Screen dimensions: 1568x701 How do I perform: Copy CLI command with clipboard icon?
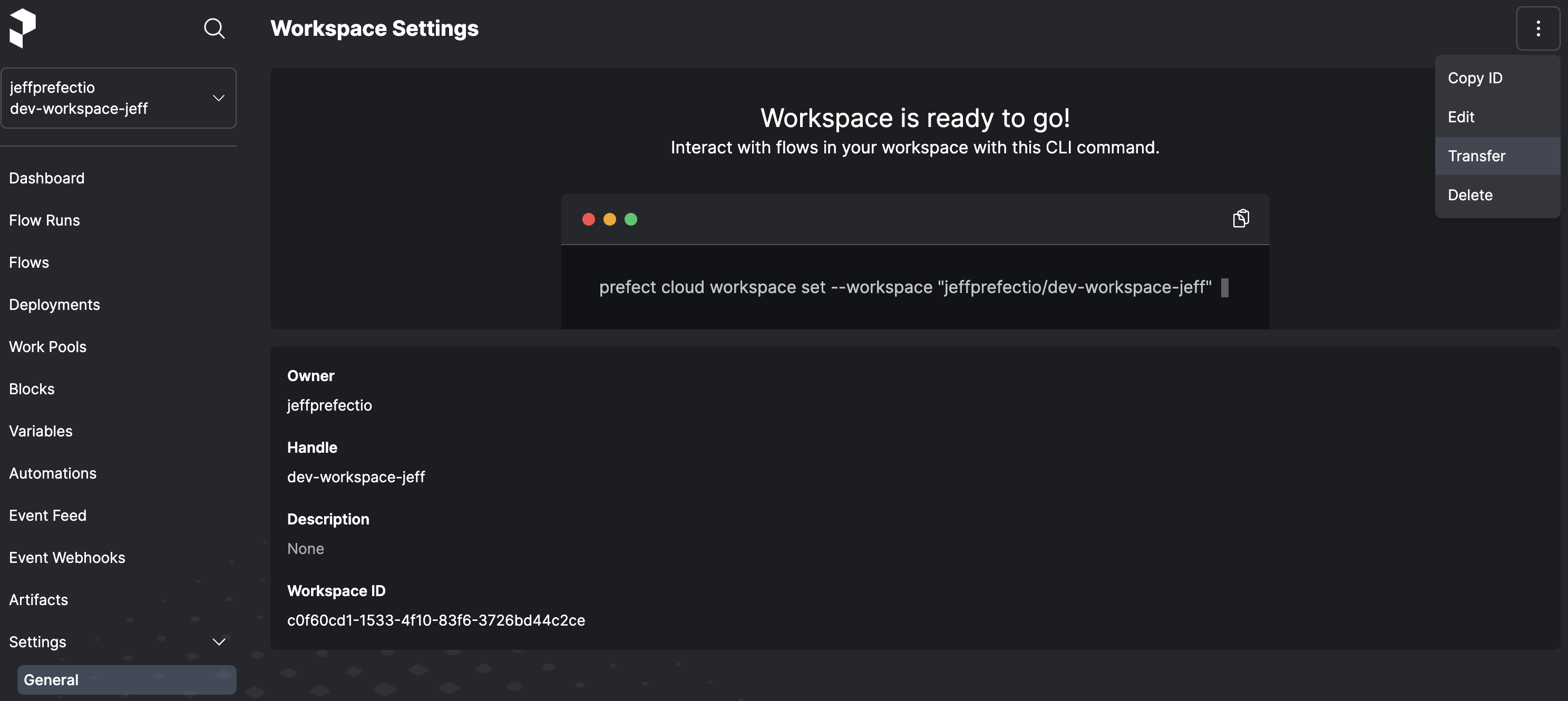tap(1241, 218)
